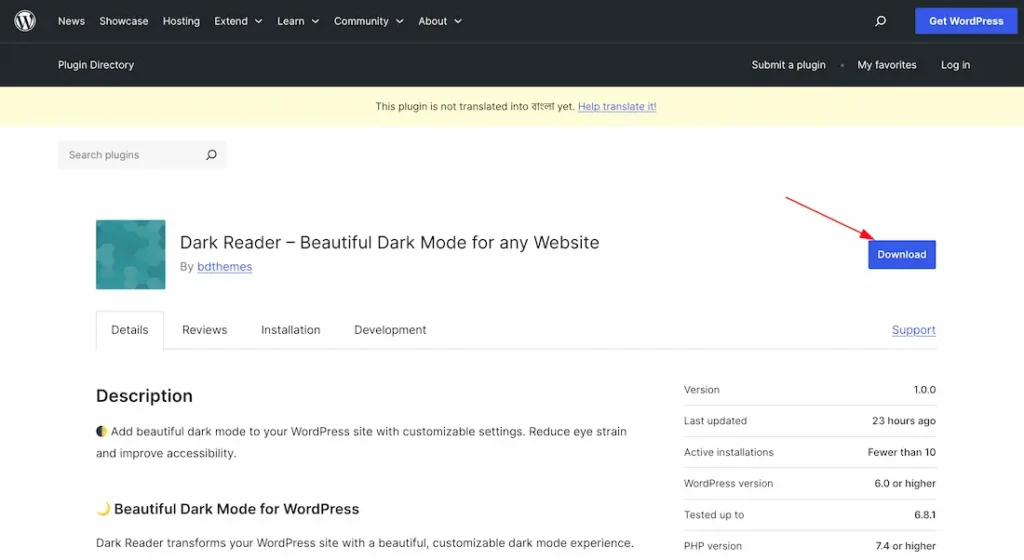The width and height of the screenshot is (1024, 560).
Task: Click the Dark Reader plugin thumbnail icon
Action: tap(131, 255)
